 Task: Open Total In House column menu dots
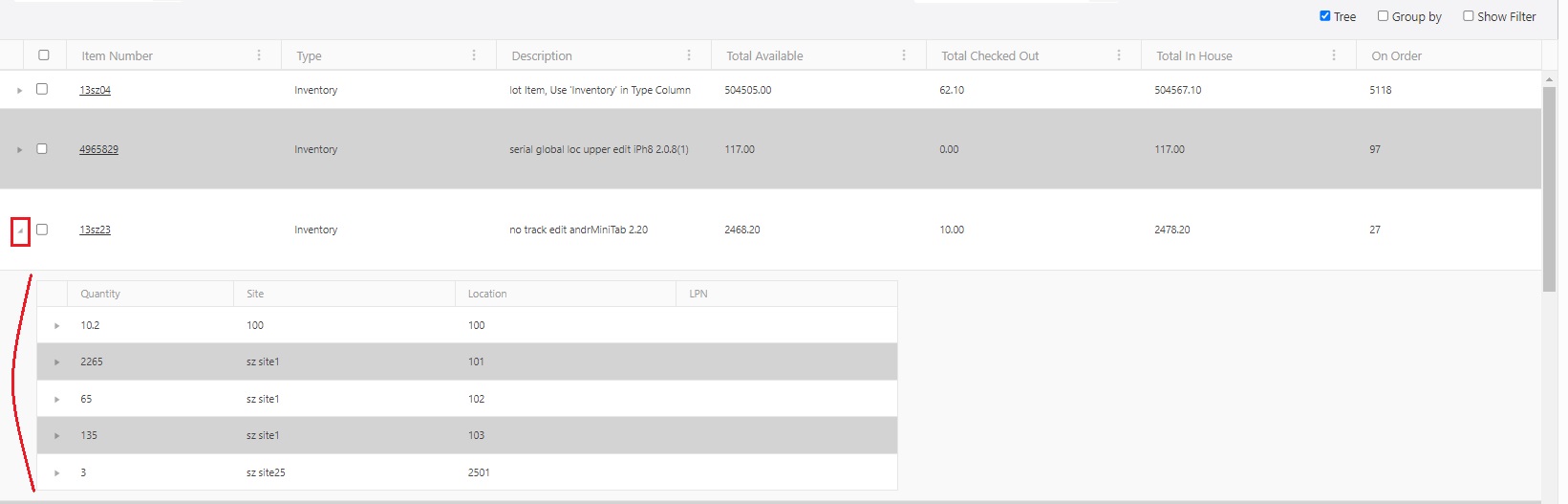(x=1334, y=55)
